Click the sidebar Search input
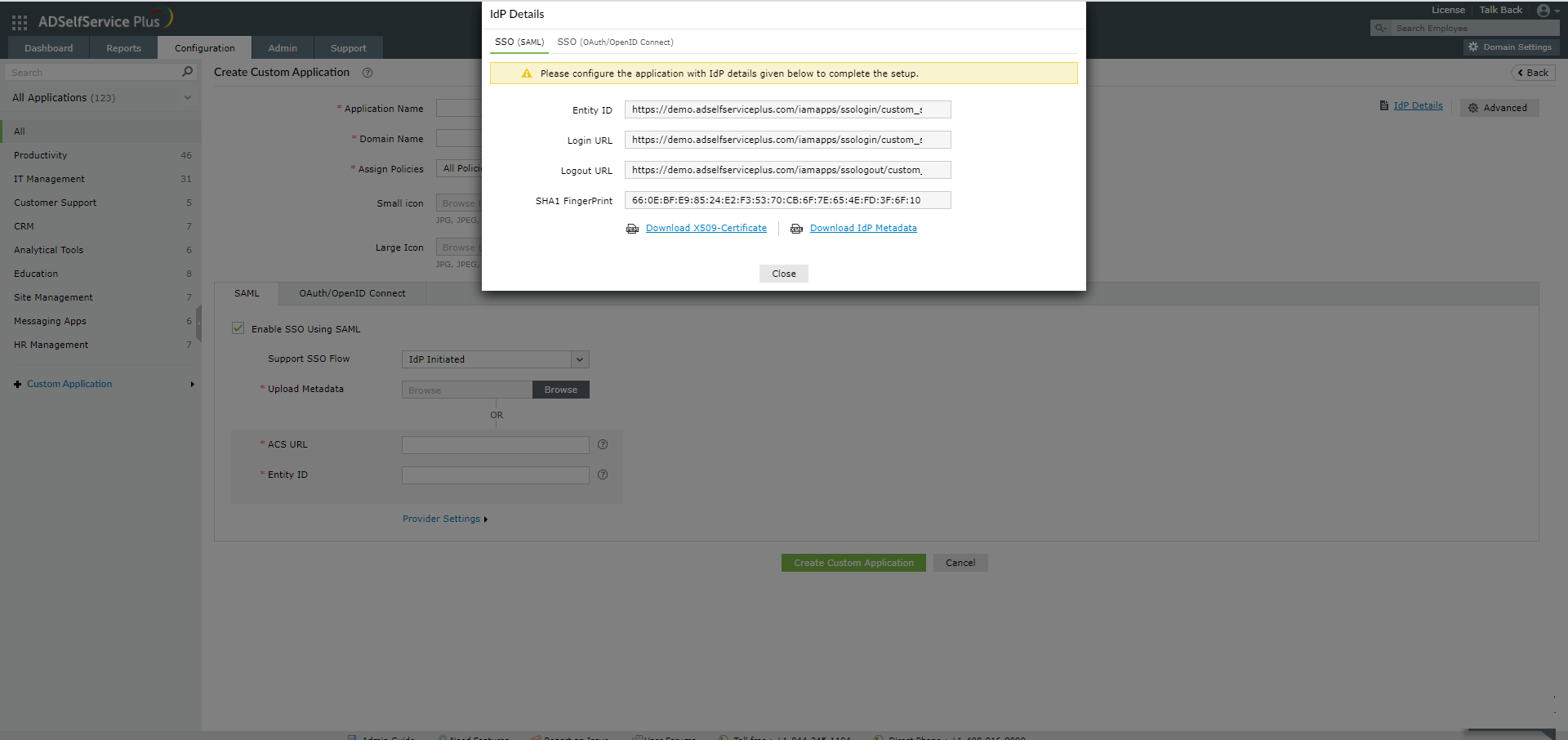The width and height of the screenshot is (1568, 740). coord(92,73)
